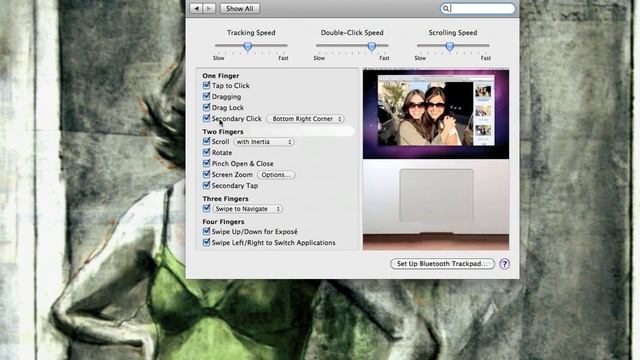This screenshot has width=640, height=360.
Task: Click the trackpad illustration
Action: 436,196
